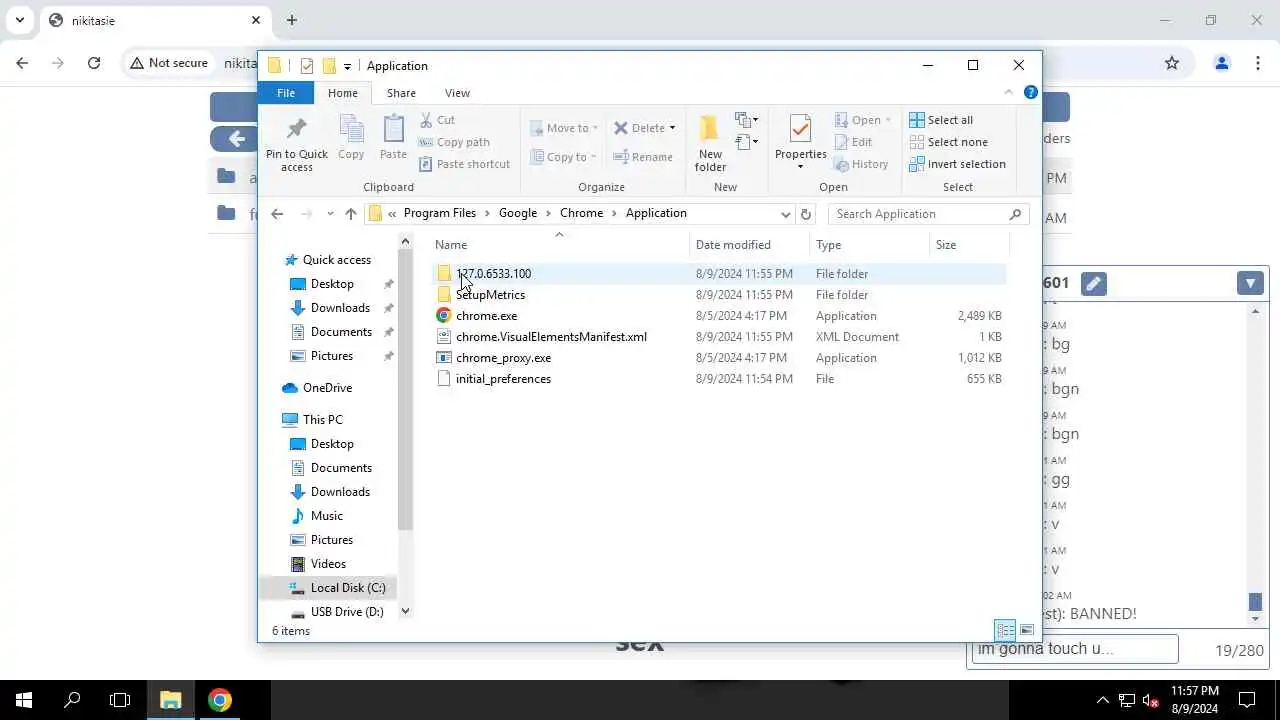Switch to details view button
The height and width of the screenshot is (720, 1280).
pos(1005,630)
